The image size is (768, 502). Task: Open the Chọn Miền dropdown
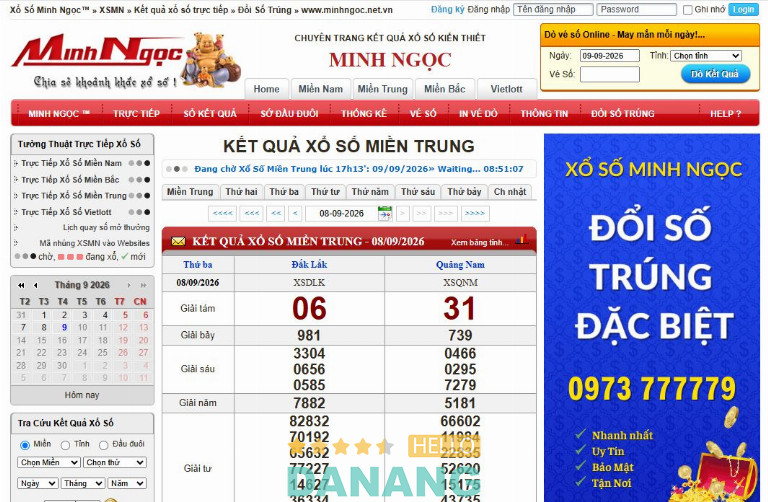click(x=49, y=462)
